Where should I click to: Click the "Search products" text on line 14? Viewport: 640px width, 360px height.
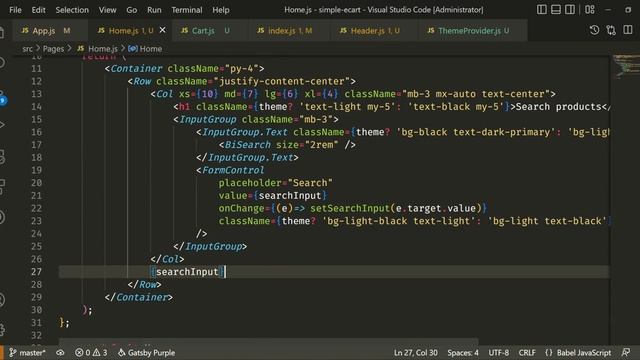558,107
